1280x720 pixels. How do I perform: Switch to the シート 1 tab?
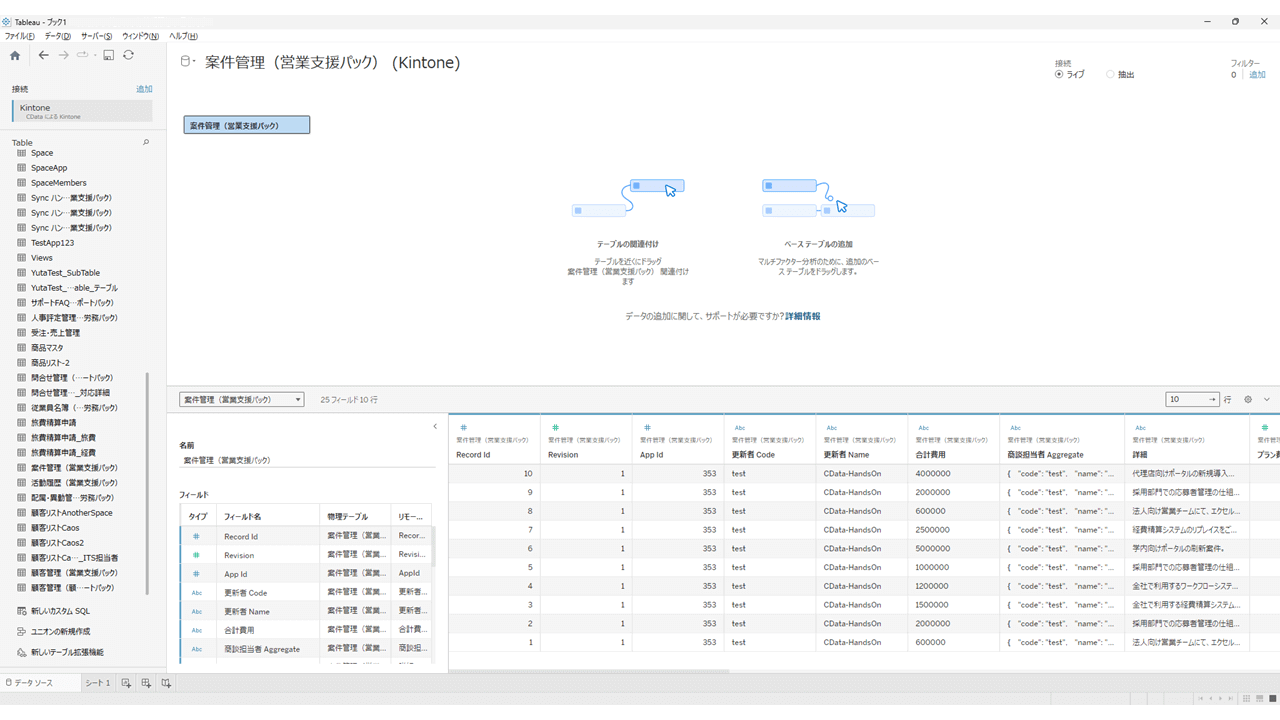[x=97, y=683]
